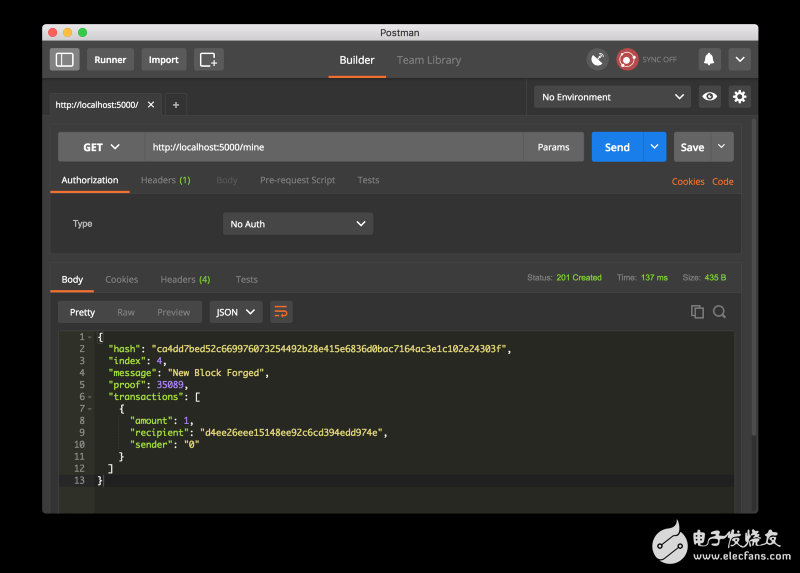
Task: Open the header chevron dropdown menu
Action: 740,60
